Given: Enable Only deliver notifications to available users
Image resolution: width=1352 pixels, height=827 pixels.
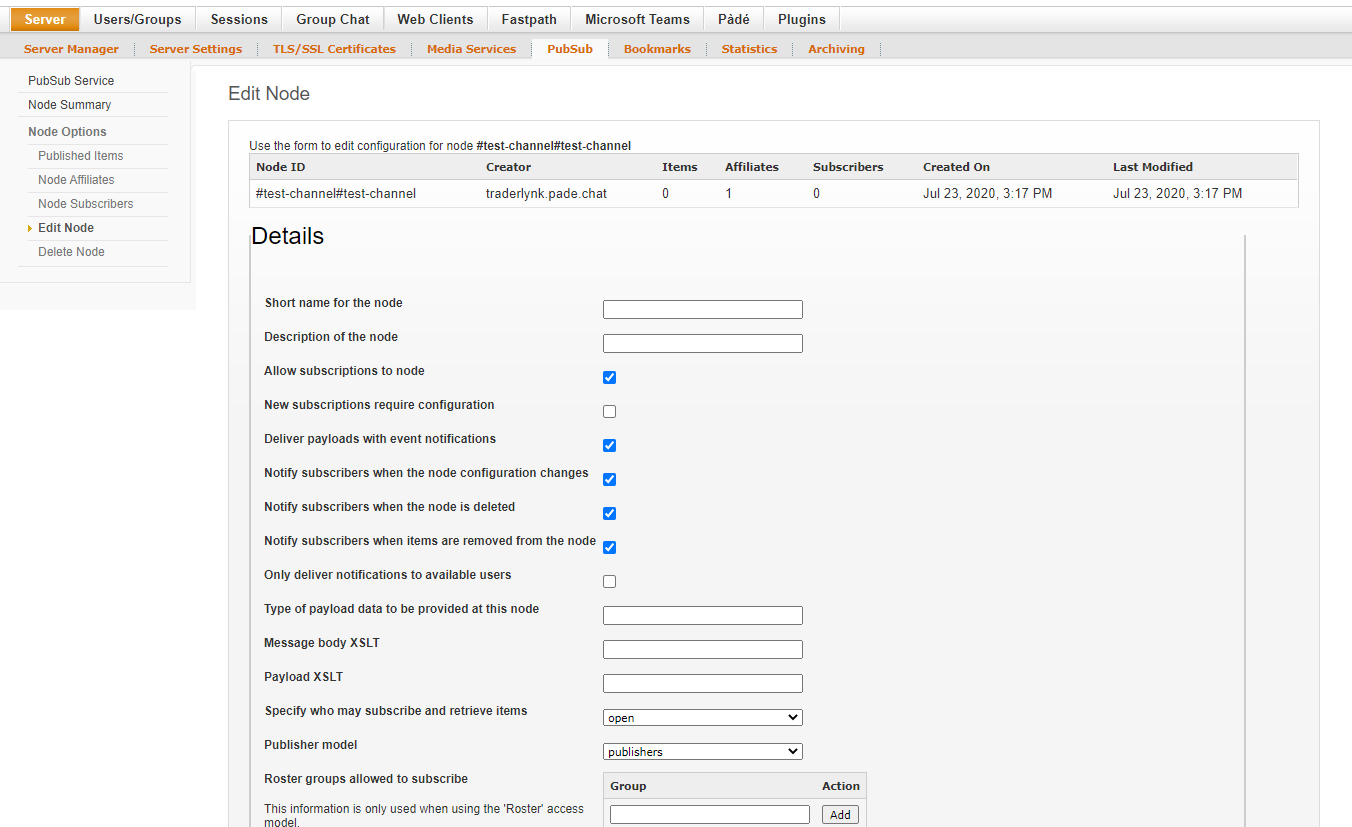Looking at the screenshot, I should (x=609, y=581).
